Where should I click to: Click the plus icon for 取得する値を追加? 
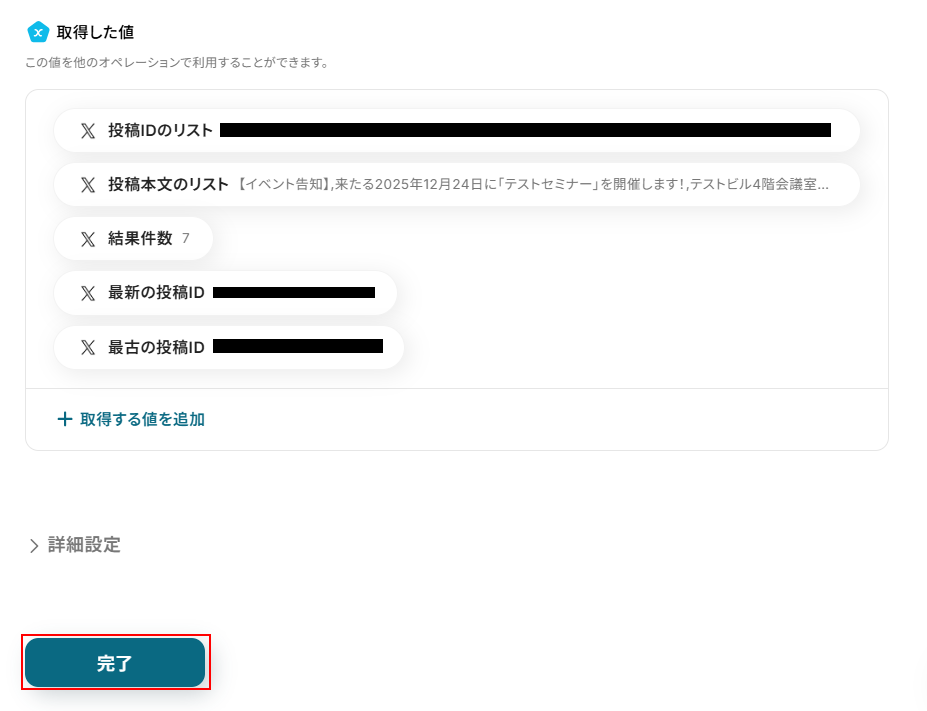pos(64,420)
